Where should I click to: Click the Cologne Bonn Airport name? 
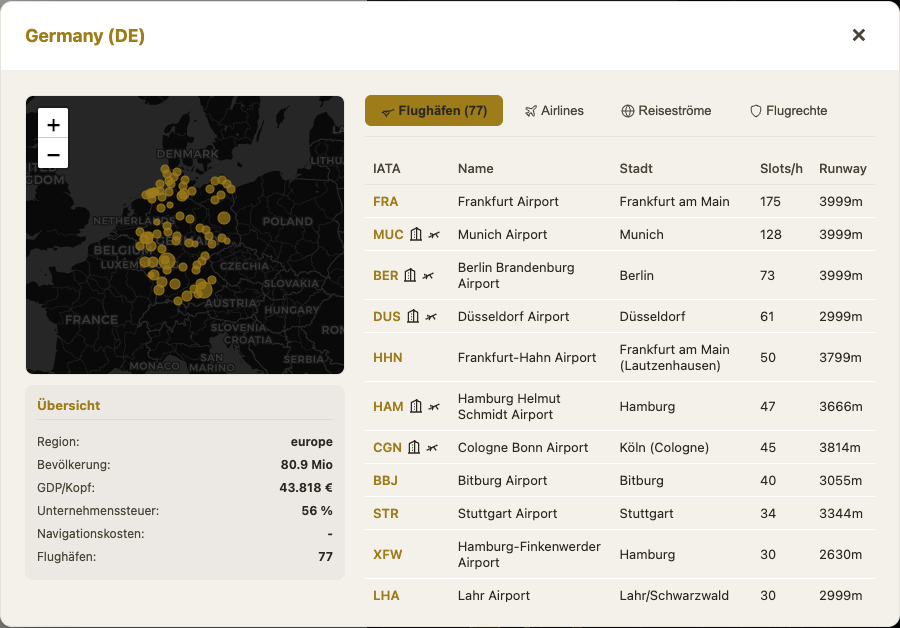coord(523,447)
